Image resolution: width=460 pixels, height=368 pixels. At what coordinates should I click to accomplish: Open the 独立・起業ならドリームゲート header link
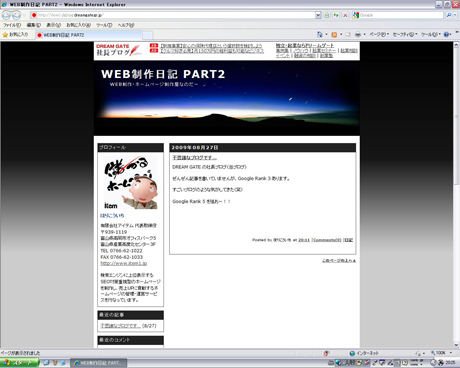point(305,45)
